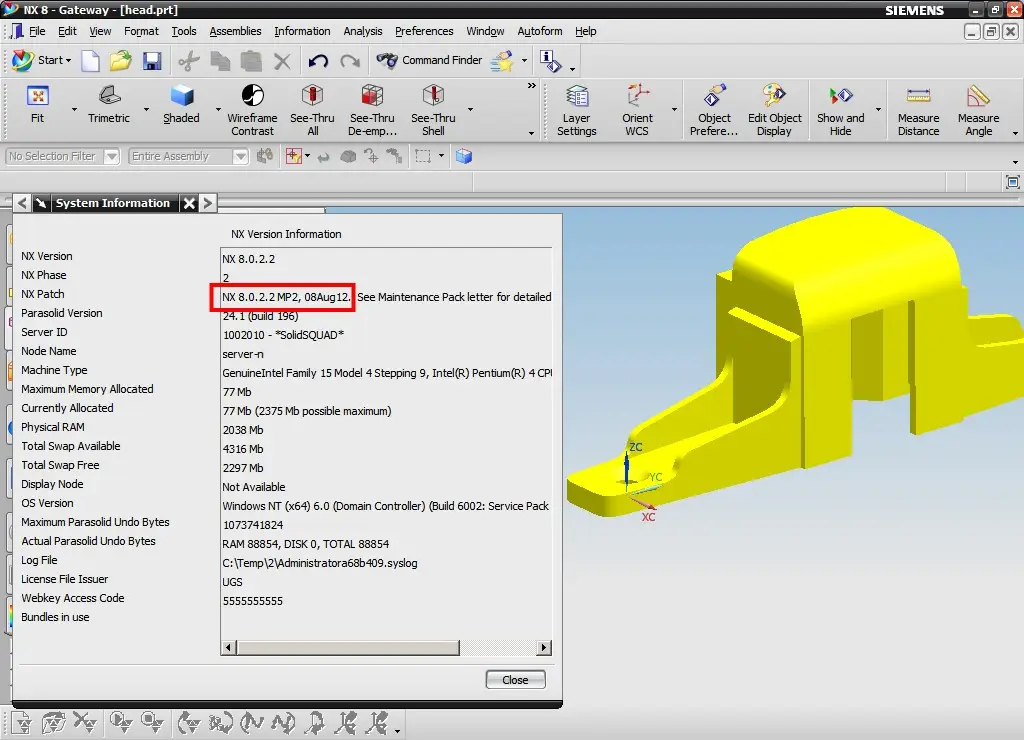
Task: Click the Close button in System Information
Action: (515, 680)
